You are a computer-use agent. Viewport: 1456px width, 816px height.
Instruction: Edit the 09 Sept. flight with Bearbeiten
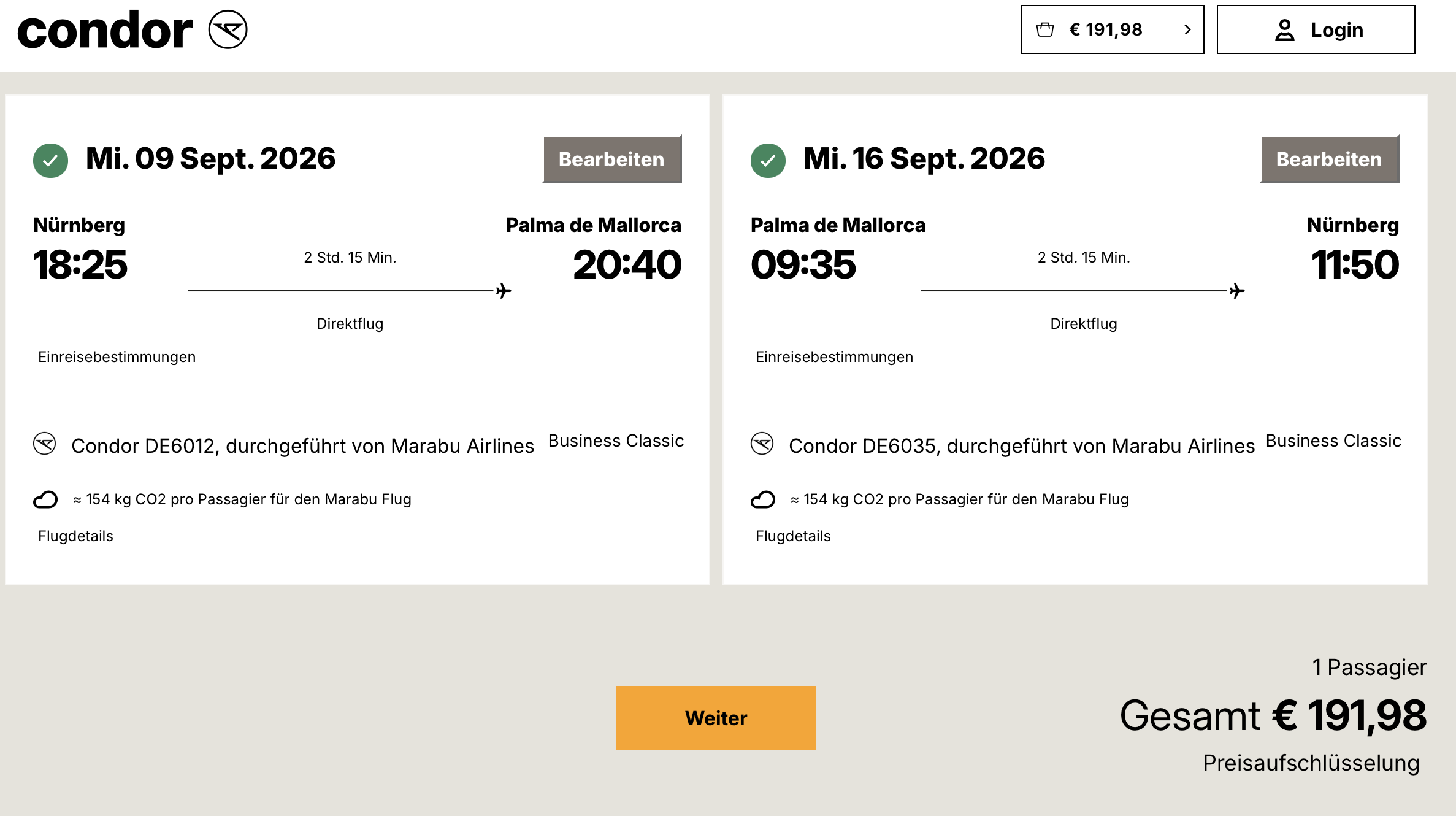[612, 160]
